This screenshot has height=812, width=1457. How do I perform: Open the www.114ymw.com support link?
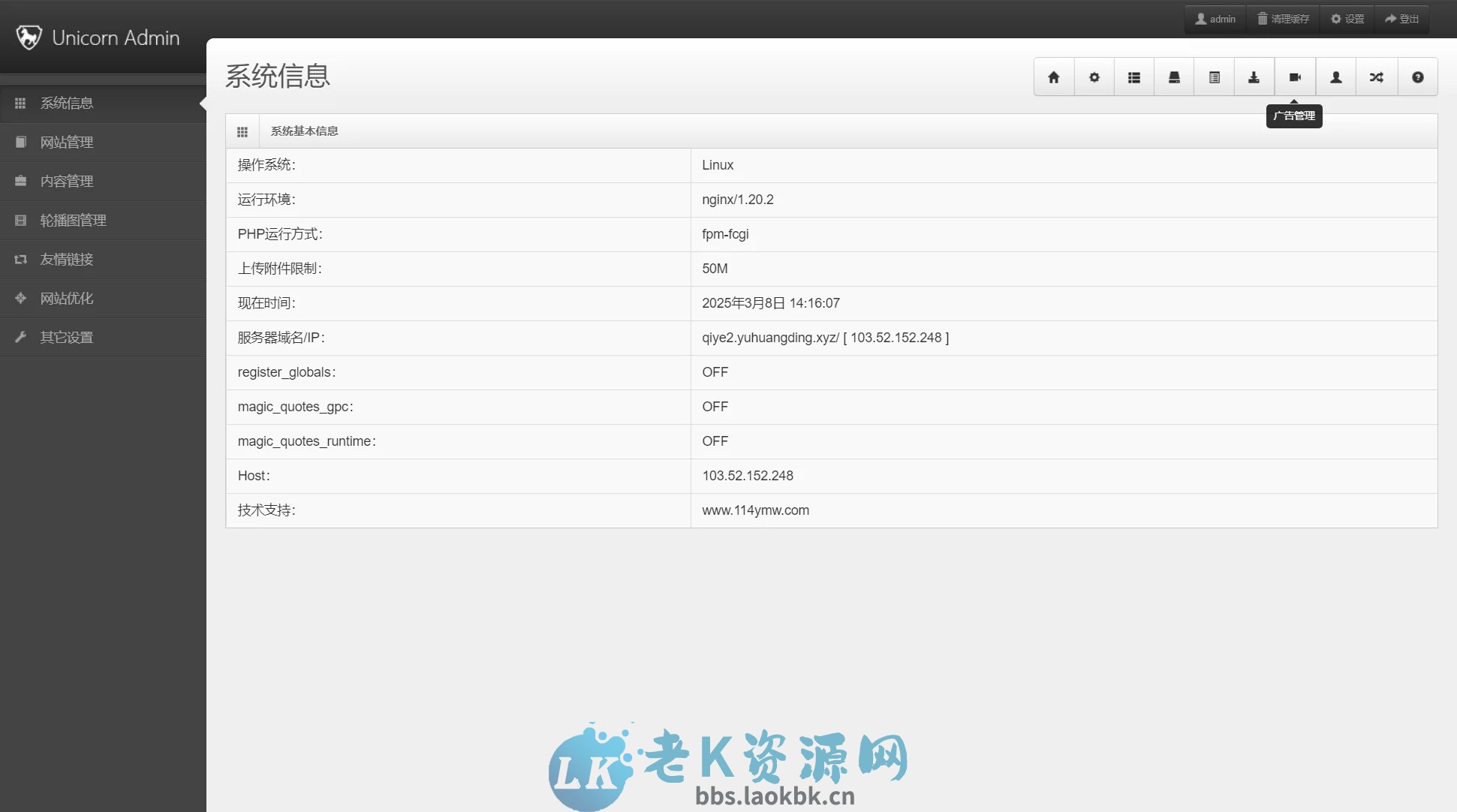click(755, 510)
